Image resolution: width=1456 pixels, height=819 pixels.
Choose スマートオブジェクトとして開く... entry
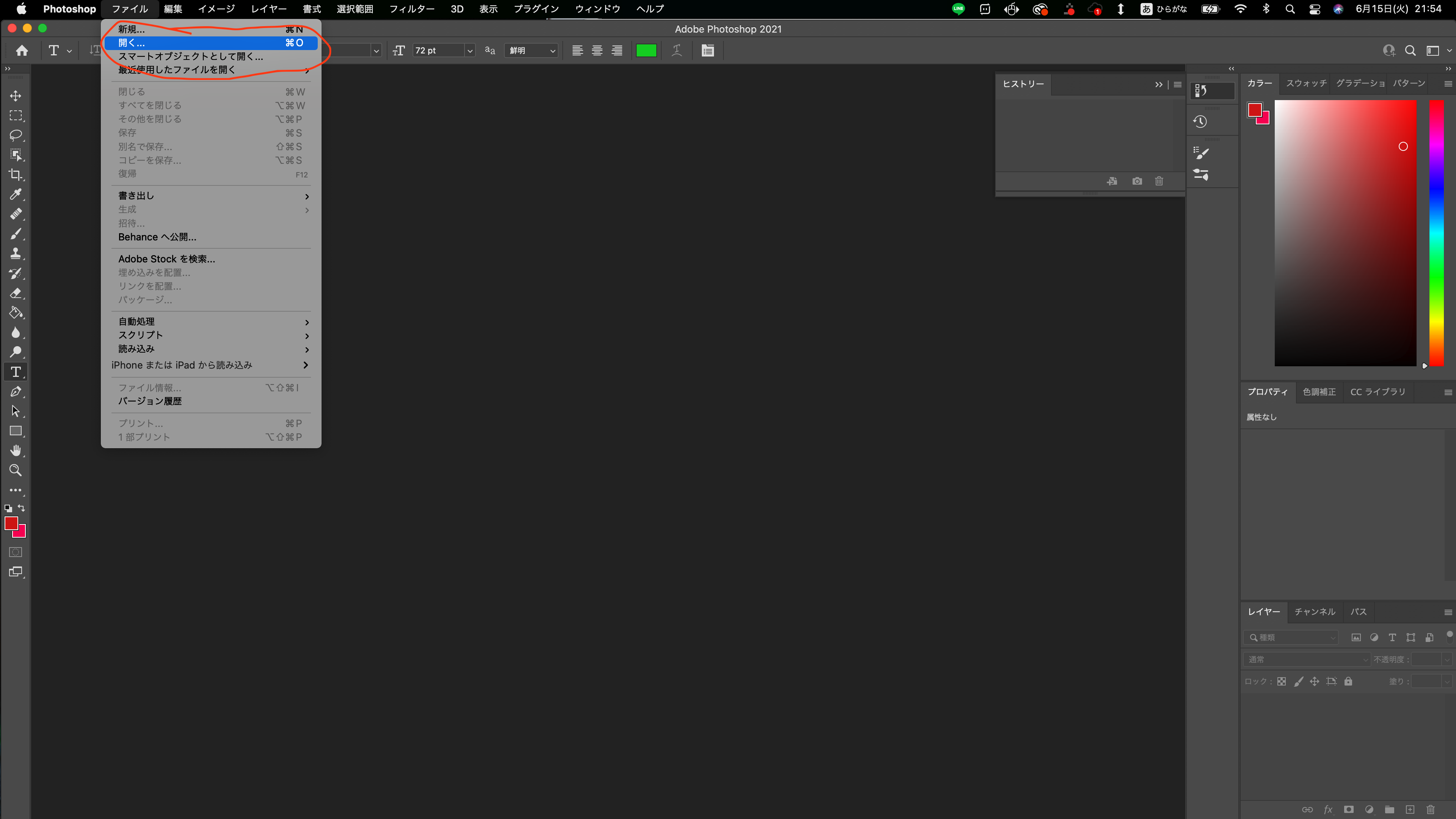211,56
